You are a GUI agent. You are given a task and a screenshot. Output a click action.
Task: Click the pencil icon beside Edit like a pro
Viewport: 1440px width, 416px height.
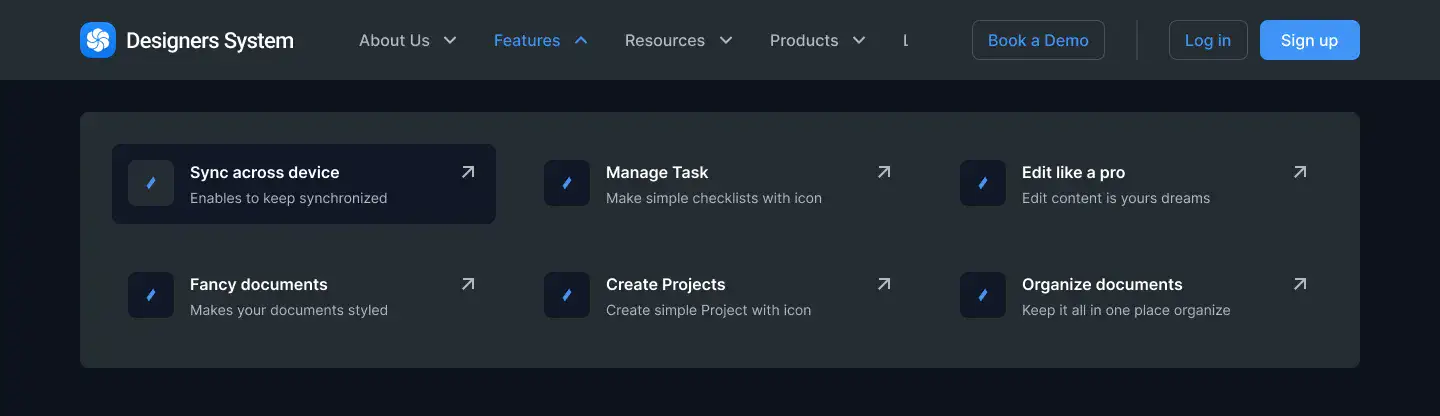pyautogui.click(x=983, y=184)
